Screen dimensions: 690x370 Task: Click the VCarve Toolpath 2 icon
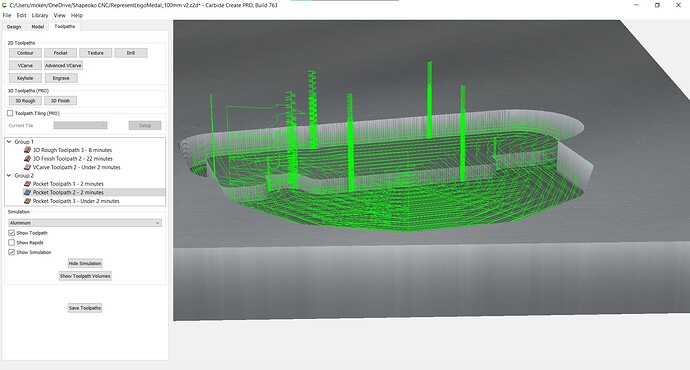pos(27,167)
